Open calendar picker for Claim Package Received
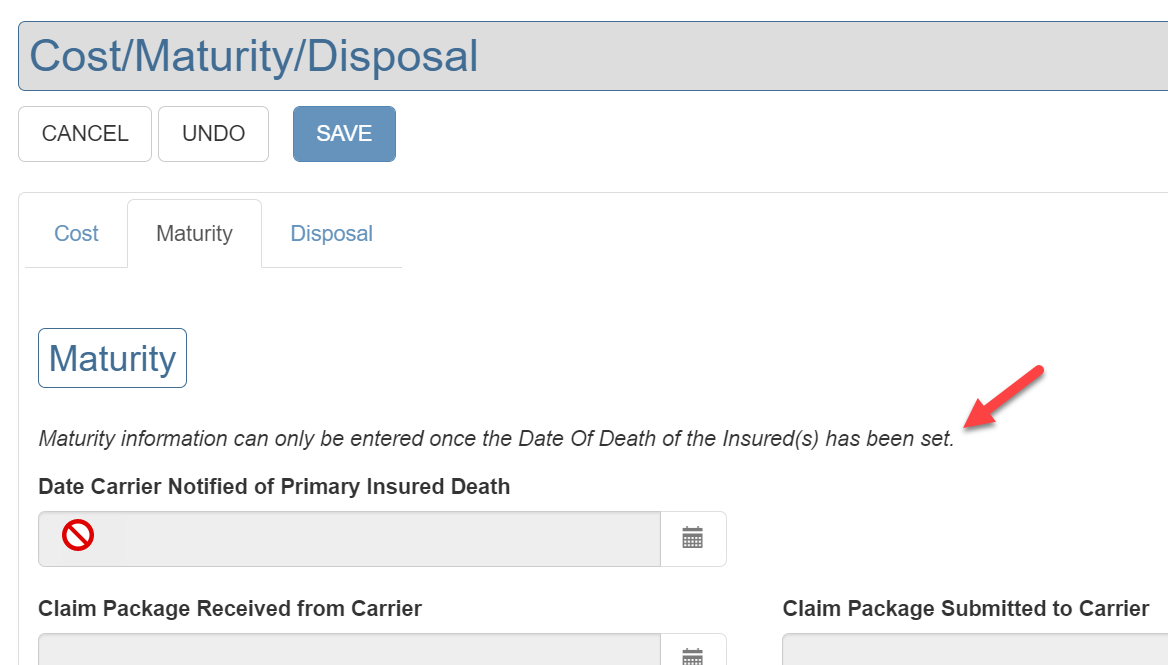This screenshot has height=665, width=1168. 693,655
